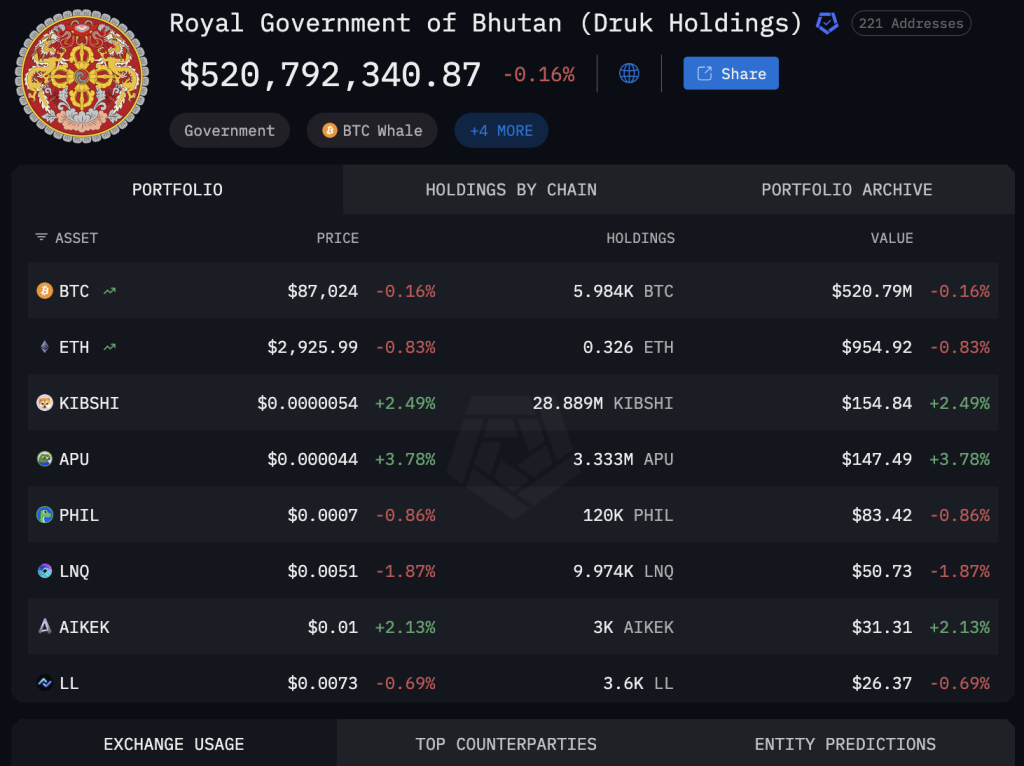Viewport: 1024px width, 766px height.
Task: Click the LL token icon
Action: 44,683
